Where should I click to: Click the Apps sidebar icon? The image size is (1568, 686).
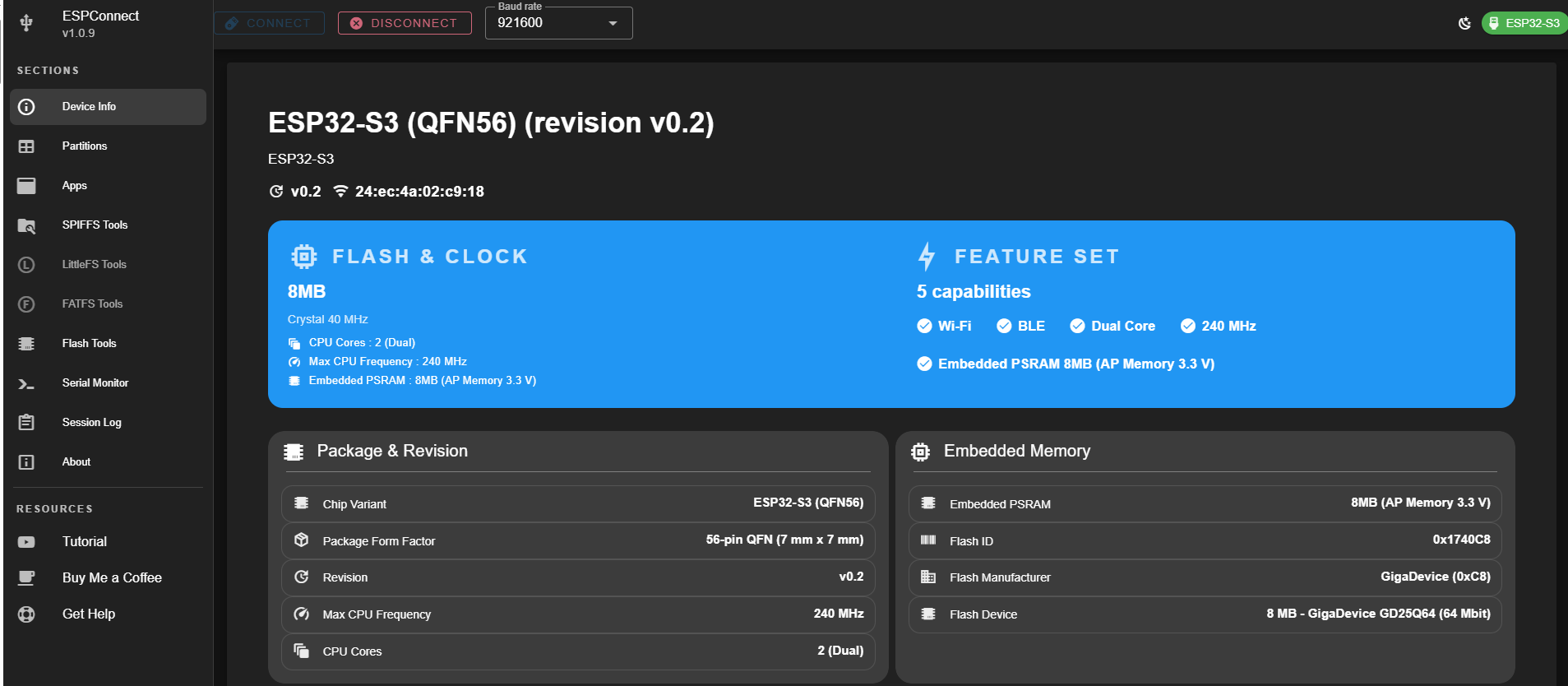[26, 186]
